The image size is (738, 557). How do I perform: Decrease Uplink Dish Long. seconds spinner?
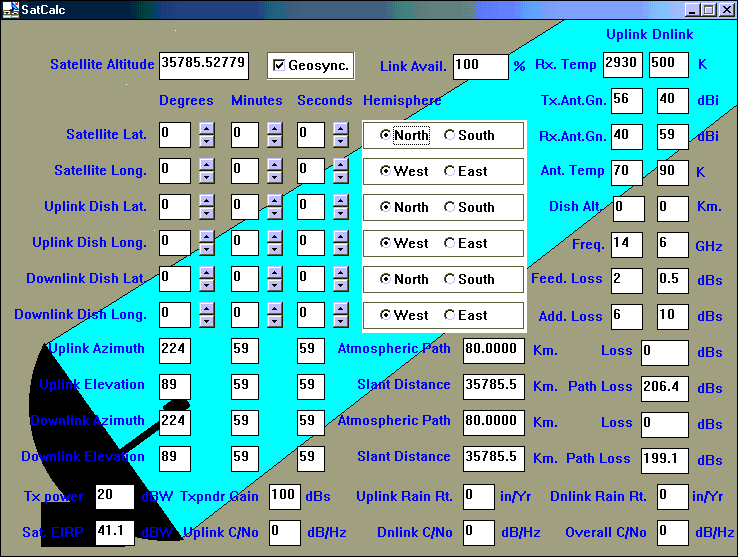[x=340, y=249]
